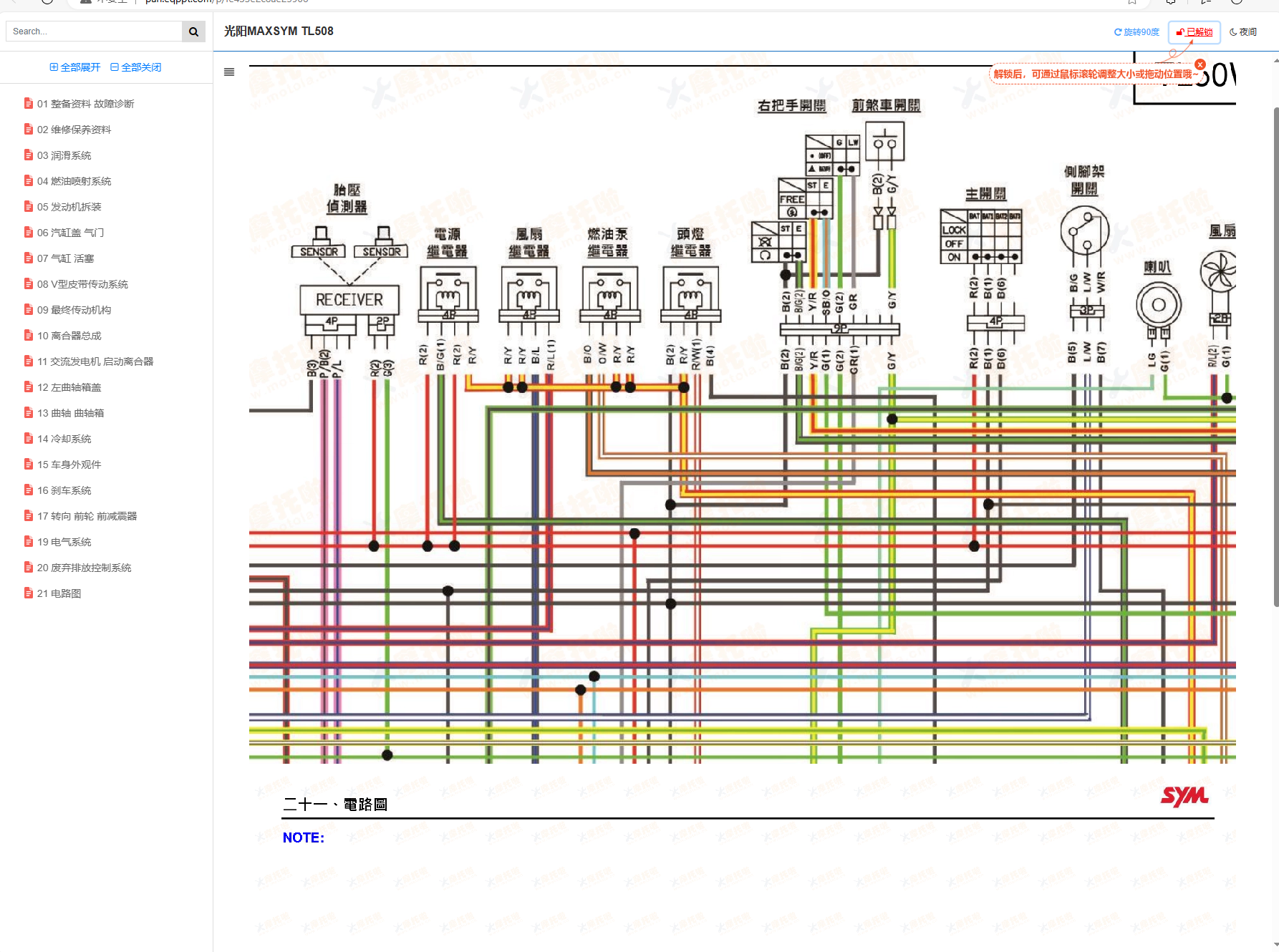
Task: Click the 燃油泵繼電器 relay label
Action: click(608, 243)
